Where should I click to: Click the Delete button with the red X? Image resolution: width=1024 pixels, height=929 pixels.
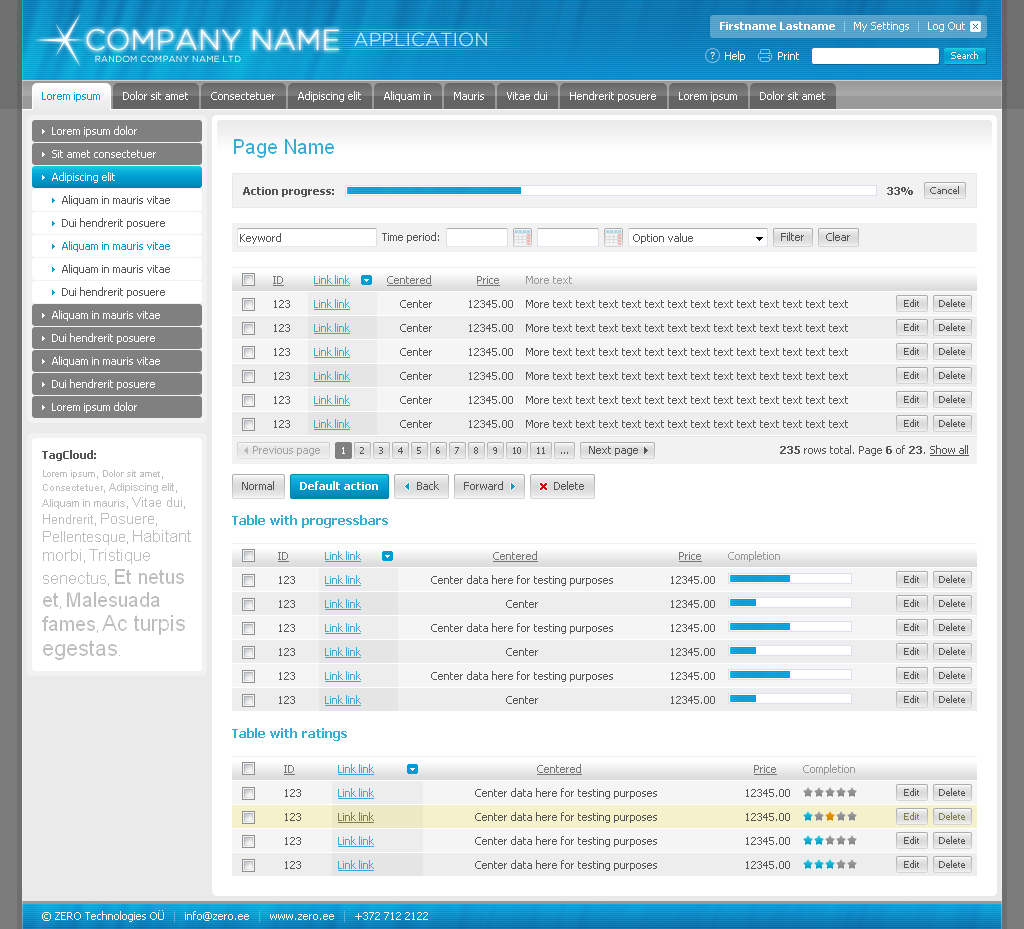pyautogui.click(x=562, y=486)
